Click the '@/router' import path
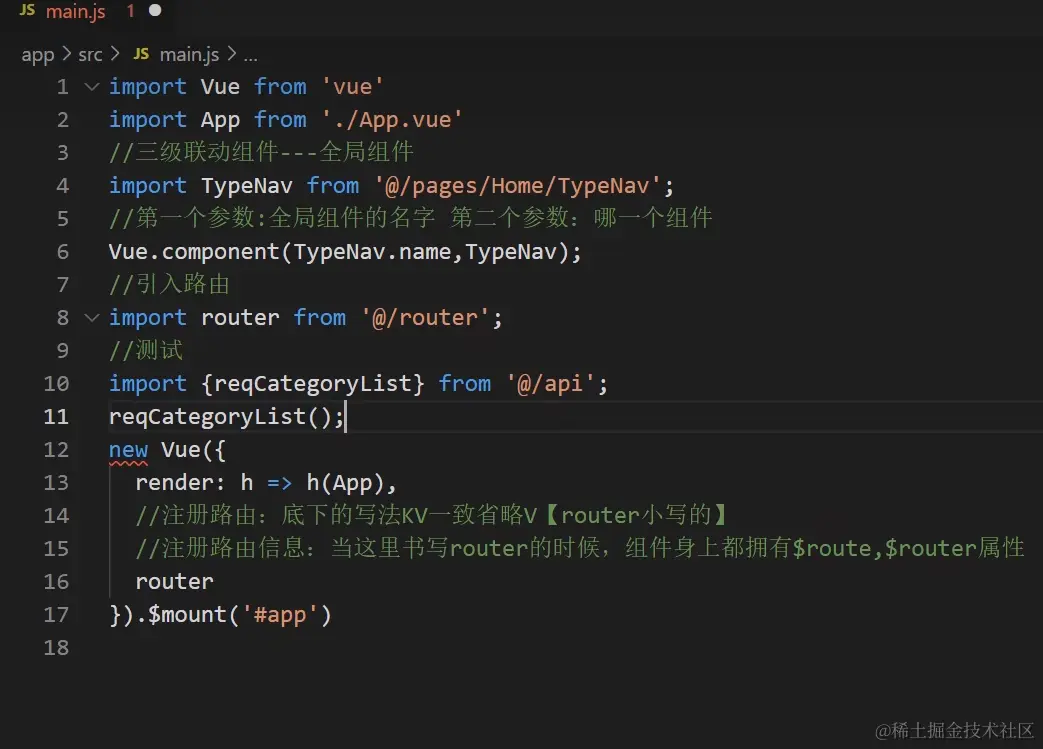Screen dimensions: 1043x749 pos(425,318)
